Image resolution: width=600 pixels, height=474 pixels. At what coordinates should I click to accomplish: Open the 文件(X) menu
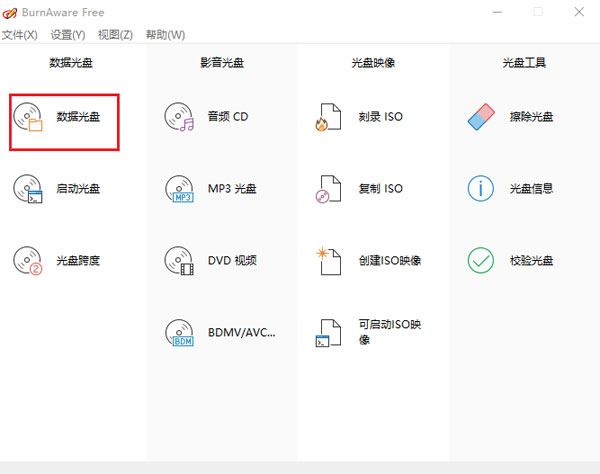click(x=20, y=35)
